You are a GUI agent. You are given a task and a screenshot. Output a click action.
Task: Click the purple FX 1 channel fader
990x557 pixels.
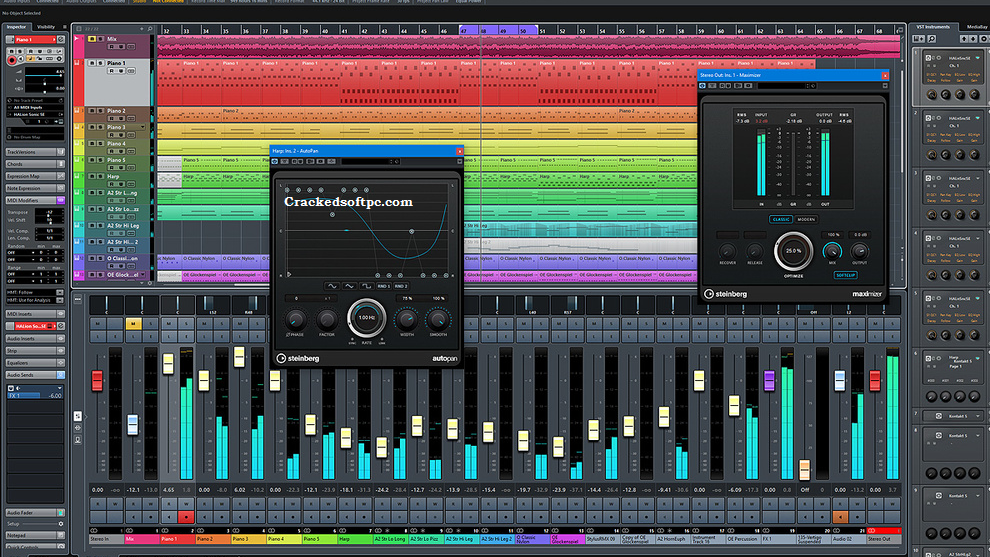769,380
